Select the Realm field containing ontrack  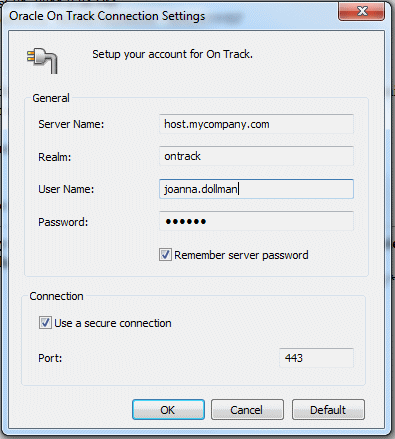pos(256,156)
